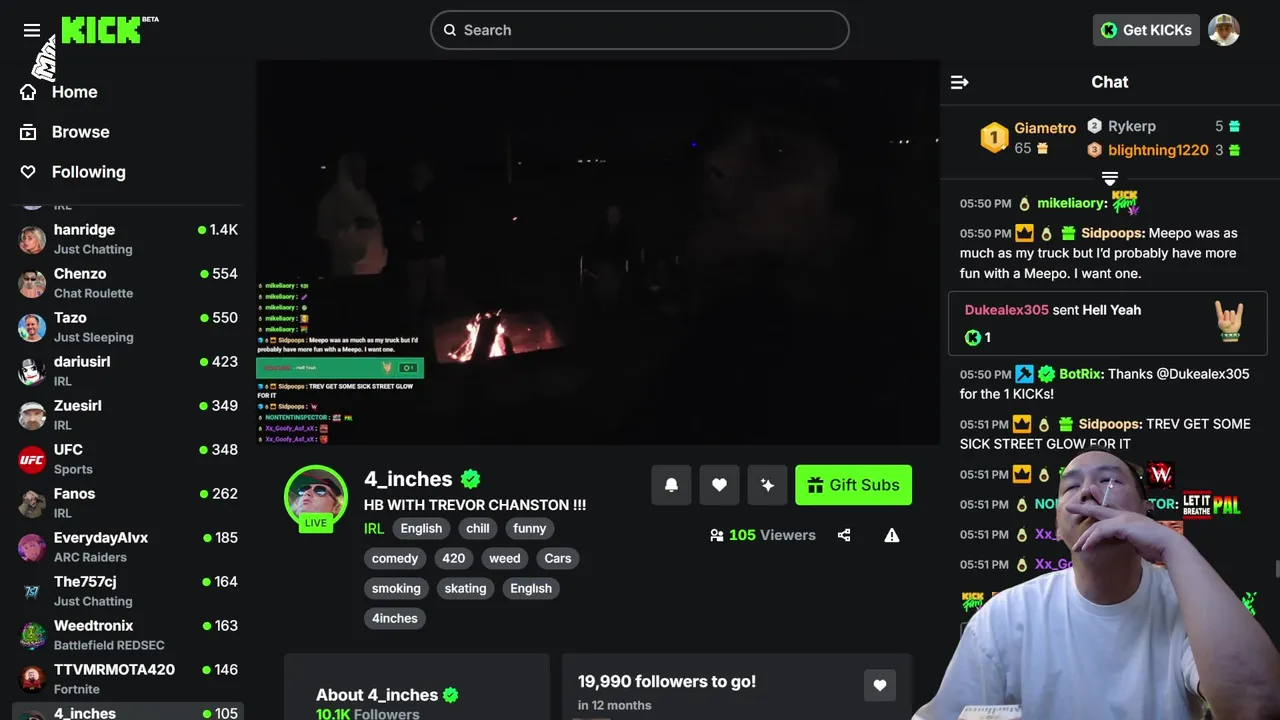The height and width of the screenshot is (720, 1280).
Task: Expand the chat leaderboard dropdown arrow
Action: coord(1109,179)
